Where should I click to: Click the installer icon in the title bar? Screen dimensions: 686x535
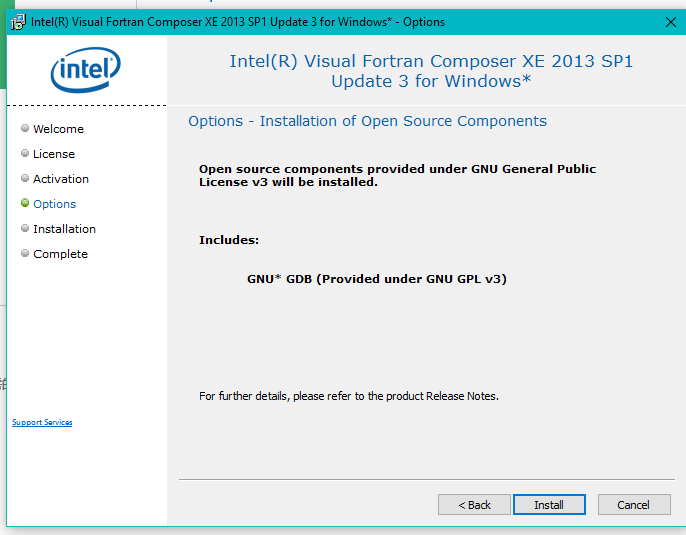[x=18, y=22]
